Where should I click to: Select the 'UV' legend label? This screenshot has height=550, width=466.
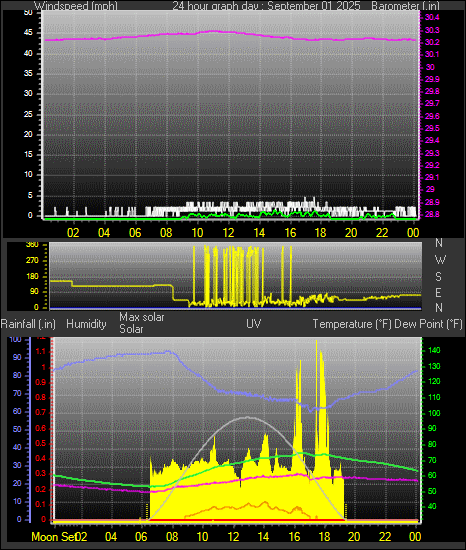pos(254,323)
